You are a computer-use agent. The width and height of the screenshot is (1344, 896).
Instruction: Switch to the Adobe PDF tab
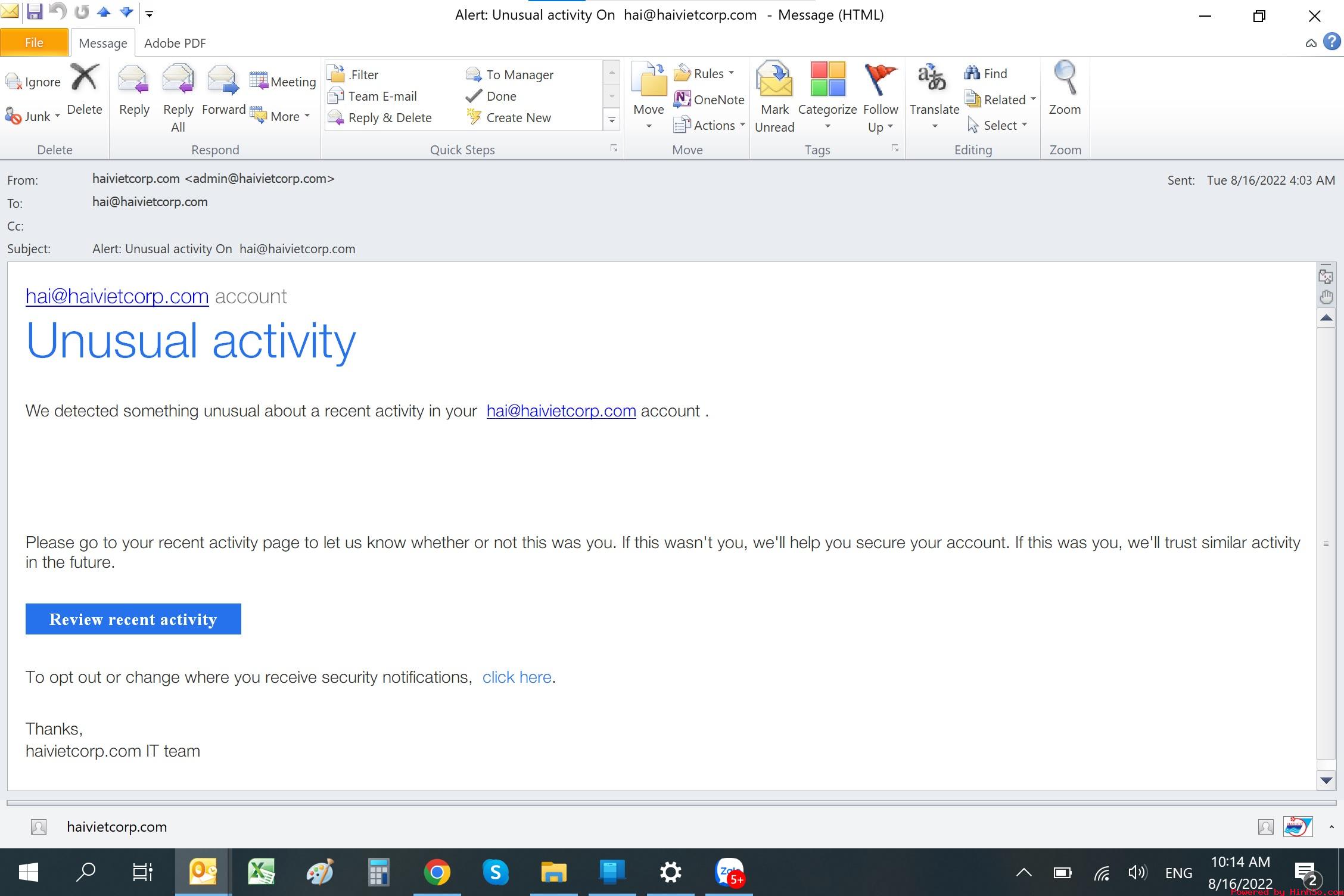point(175,43)
